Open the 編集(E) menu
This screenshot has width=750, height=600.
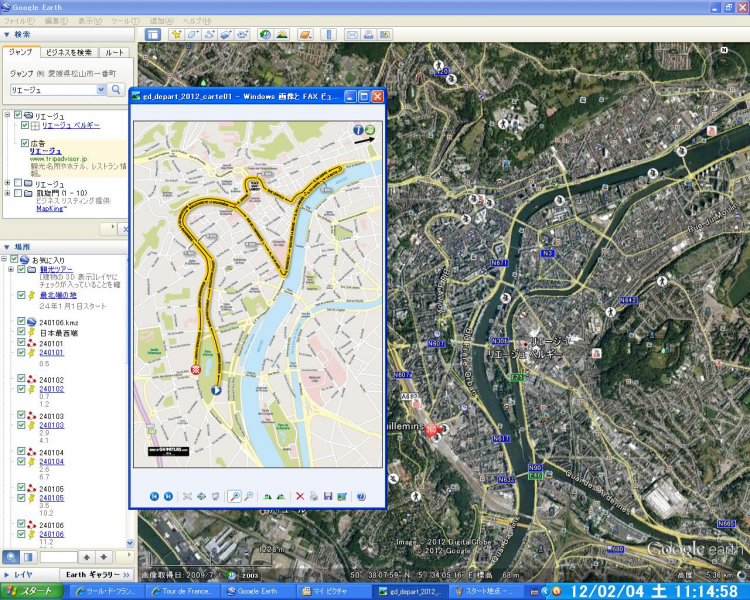click(x=56, y=21)
